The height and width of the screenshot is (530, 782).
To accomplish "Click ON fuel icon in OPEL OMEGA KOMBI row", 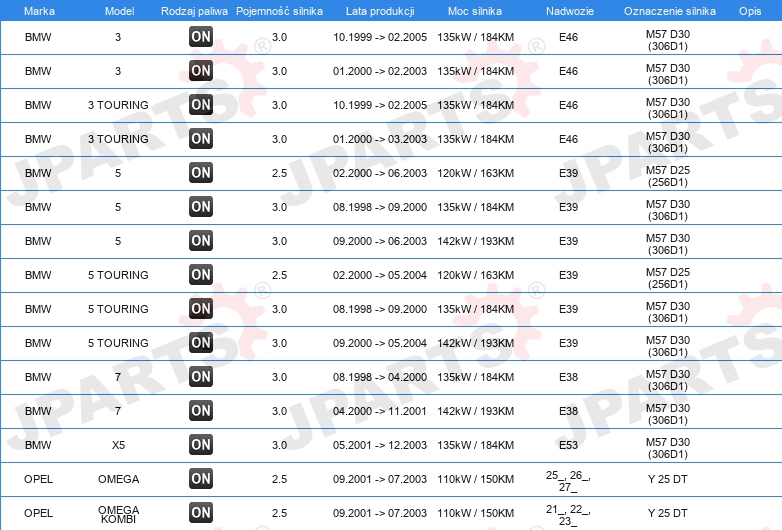I will coord(201,512).
